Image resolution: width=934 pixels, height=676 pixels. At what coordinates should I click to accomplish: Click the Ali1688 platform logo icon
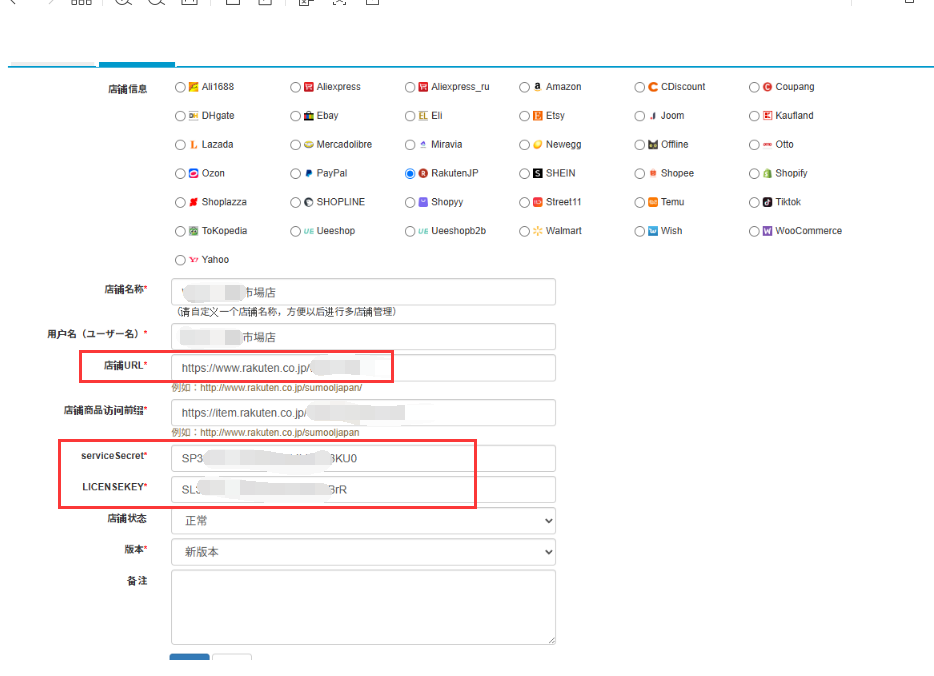point(194,87)
